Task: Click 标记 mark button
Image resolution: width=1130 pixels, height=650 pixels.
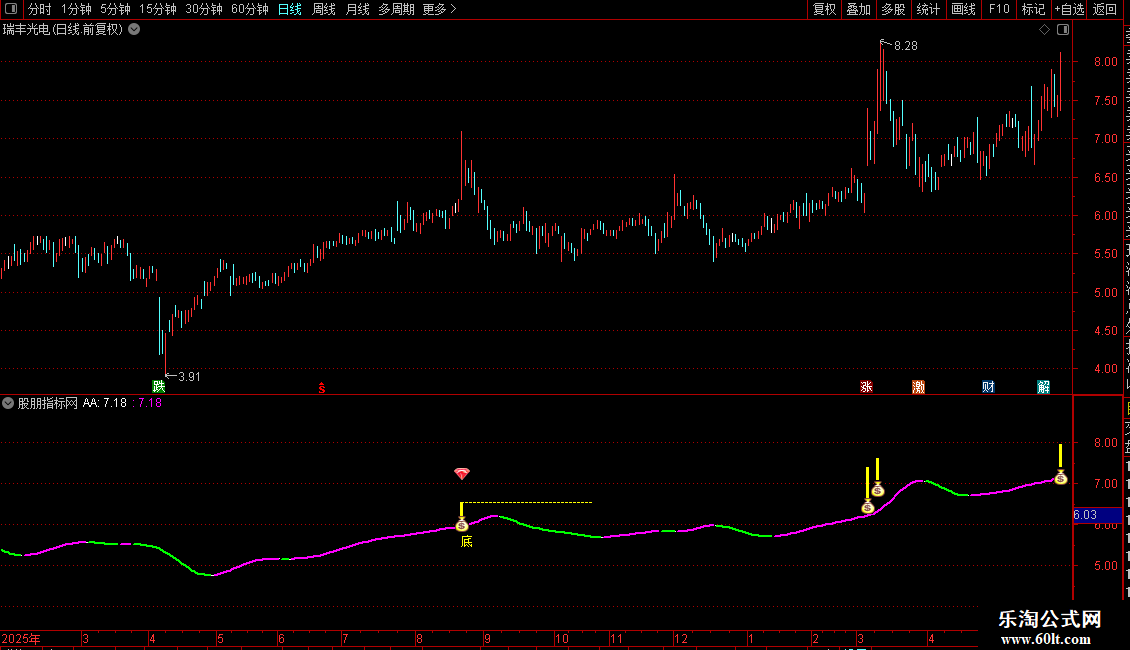Action: pyautogui.click(x=1033, y=9)
